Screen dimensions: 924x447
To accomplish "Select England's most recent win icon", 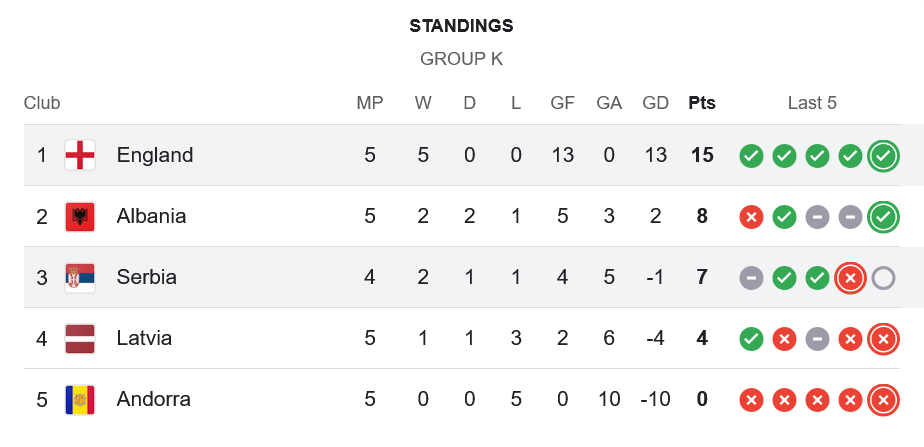I will 883,156.
